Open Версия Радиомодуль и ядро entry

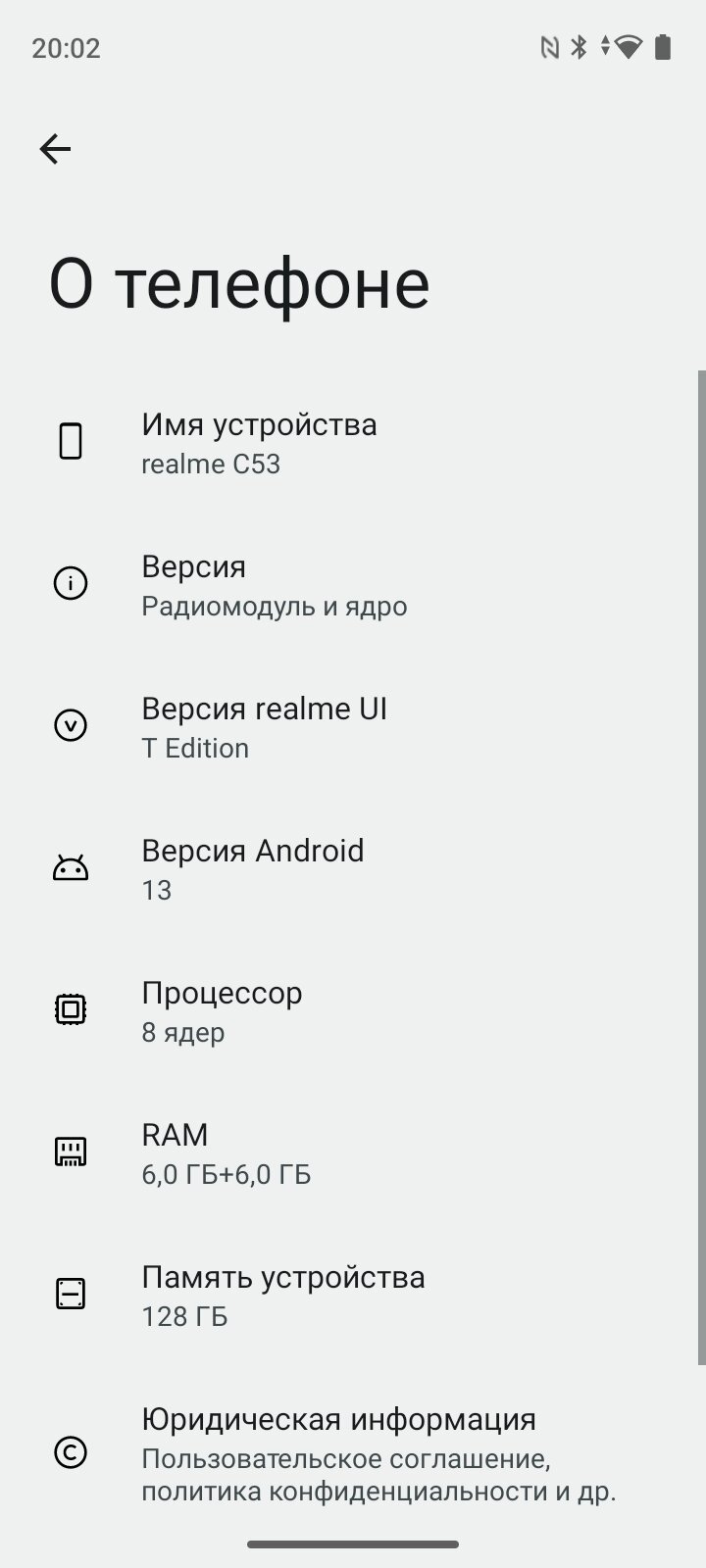click(353, 584)
